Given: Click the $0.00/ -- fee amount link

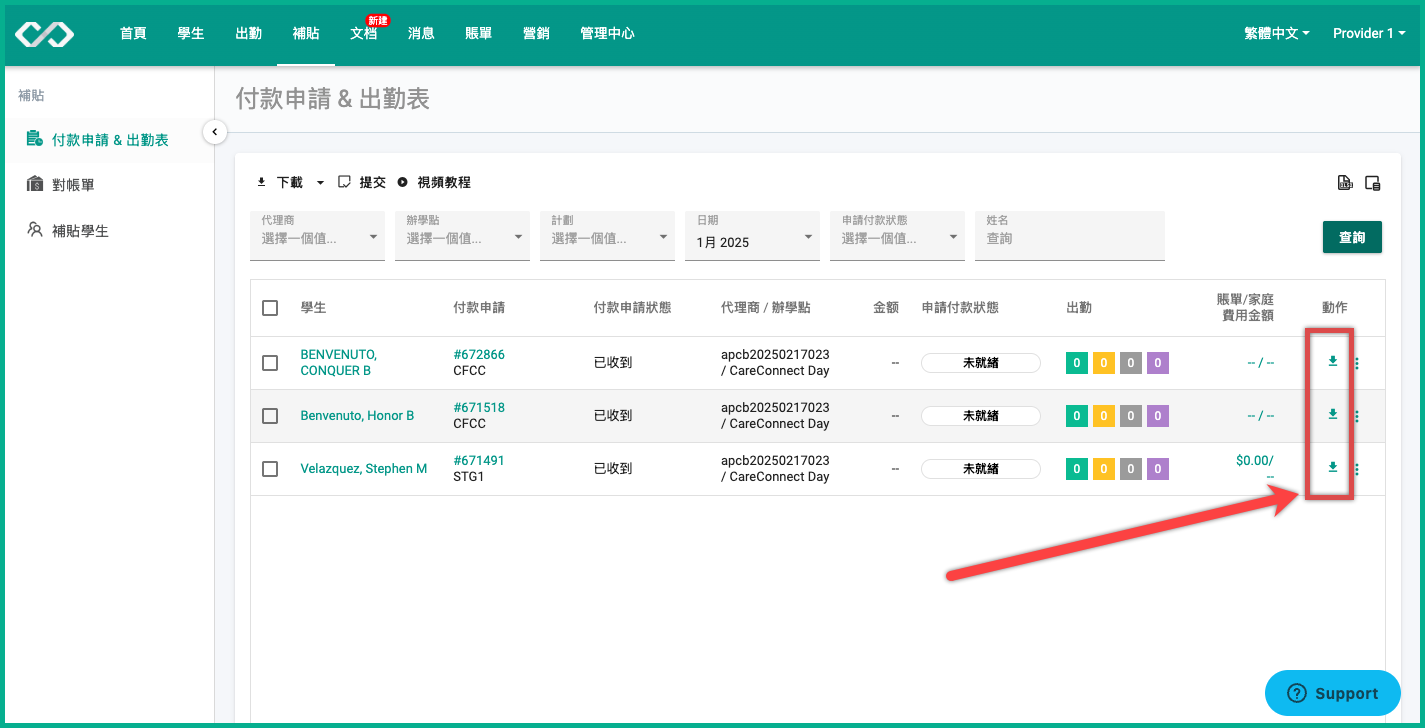Looking at the screenshot, I should coord(1255,468).
